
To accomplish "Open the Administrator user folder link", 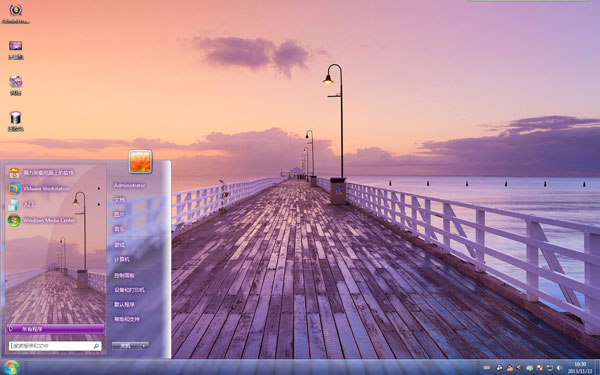I will coord(129,185).
